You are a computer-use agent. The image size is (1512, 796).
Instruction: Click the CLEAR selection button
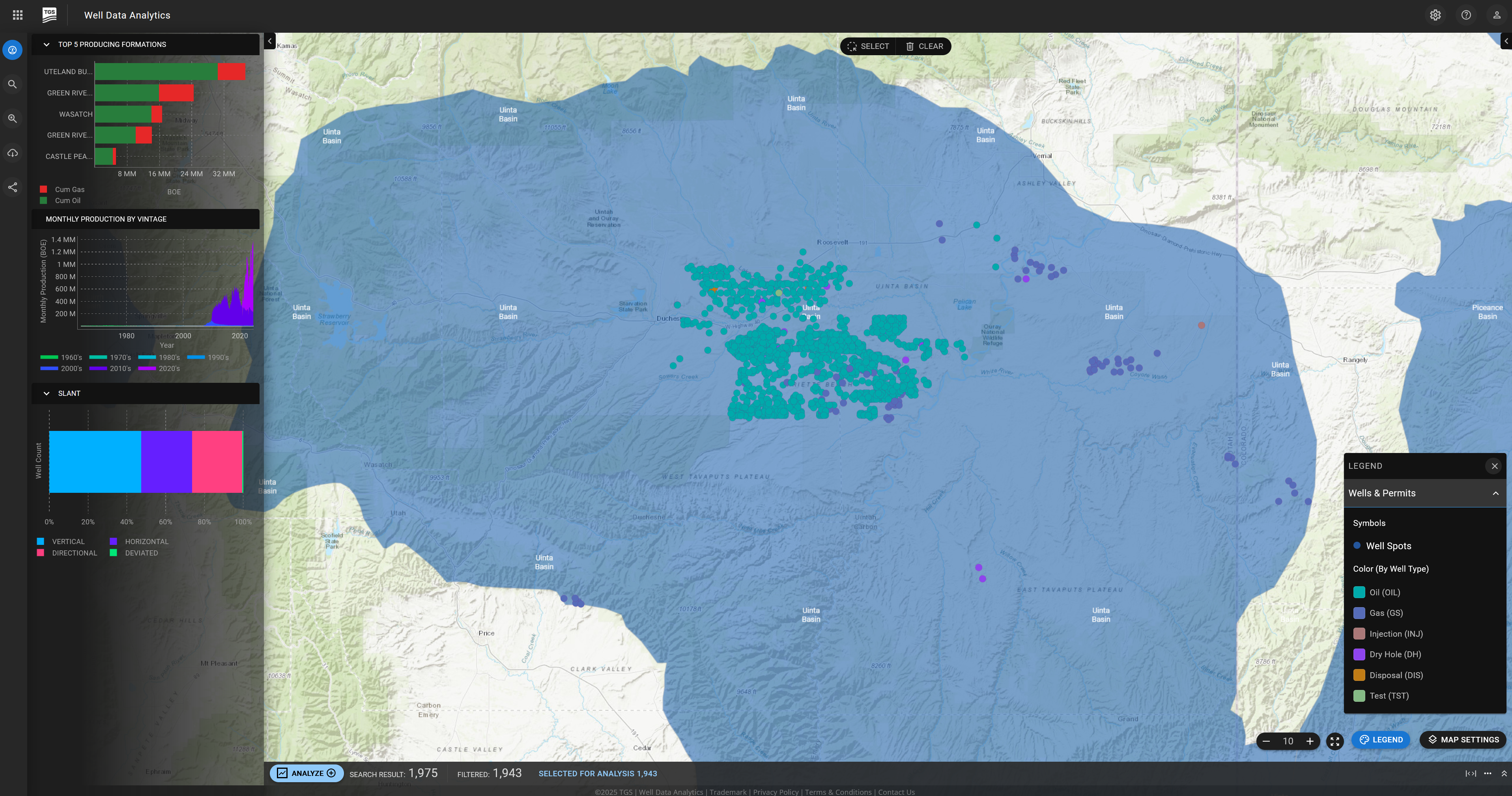coord(925,47)
